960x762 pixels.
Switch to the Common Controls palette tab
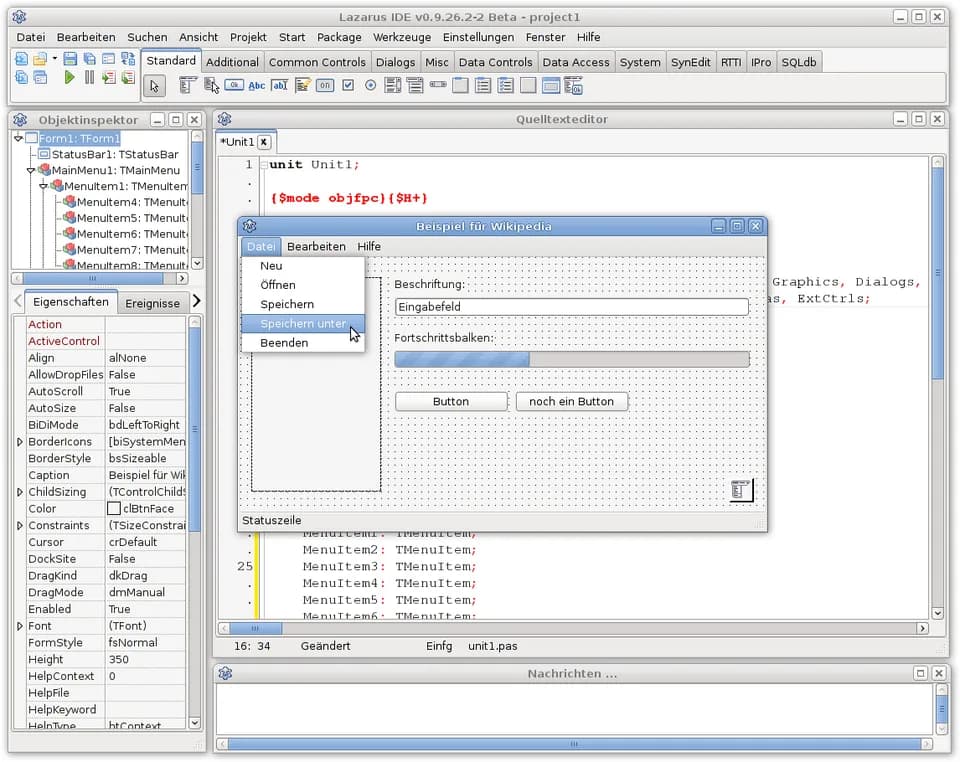point(317,62)
